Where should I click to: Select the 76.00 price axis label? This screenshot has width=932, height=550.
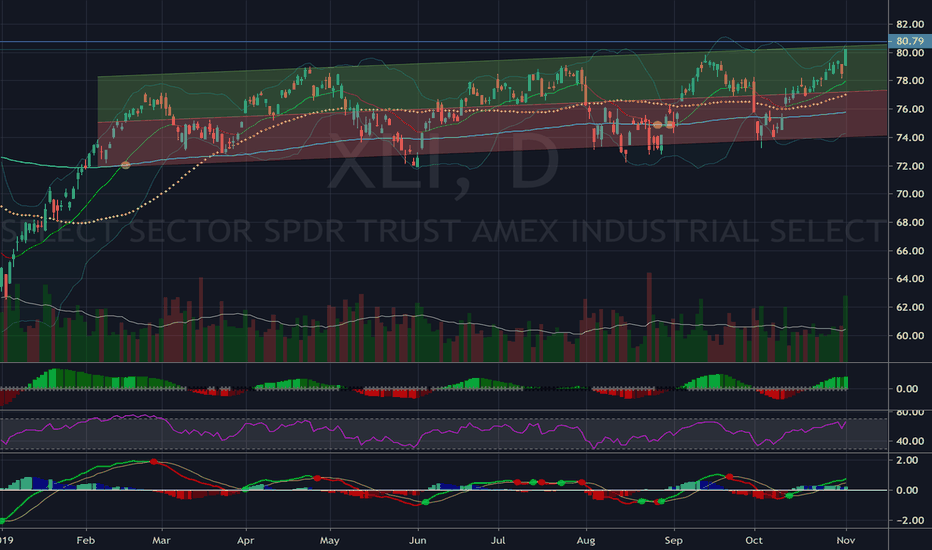pyautogui.click(x=910, y=109)
